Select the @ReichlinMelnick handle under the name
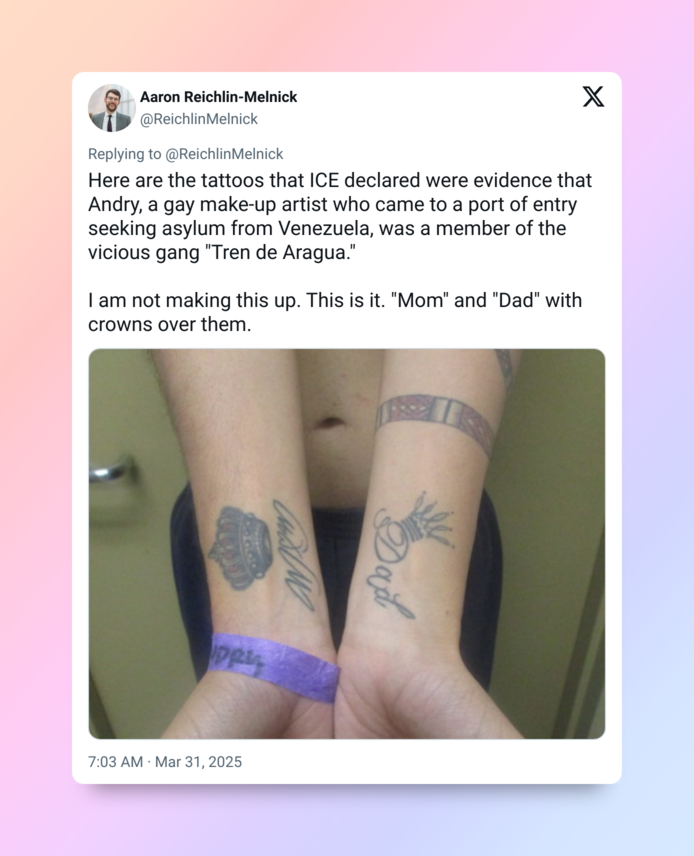Screen dimensions: 694x856 (x=199, y=119)
